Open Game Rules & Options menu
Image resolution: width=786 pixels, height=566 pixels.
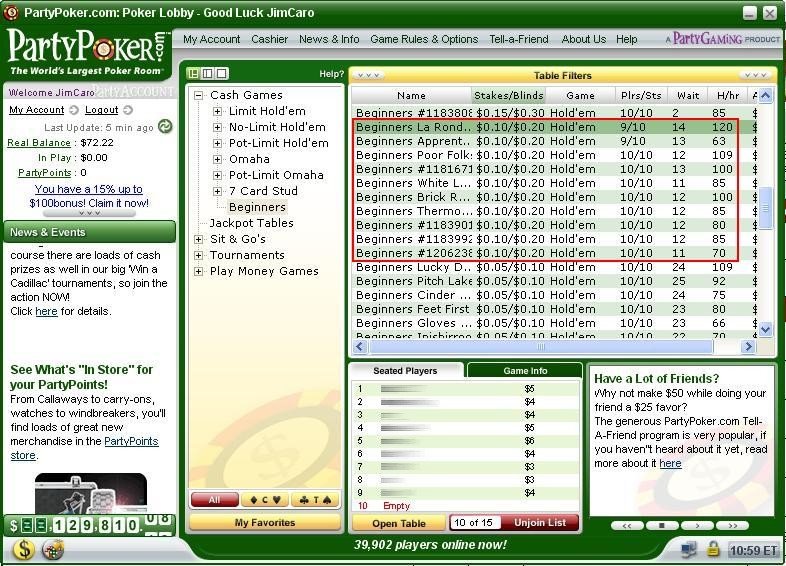(x=424, y=39)
